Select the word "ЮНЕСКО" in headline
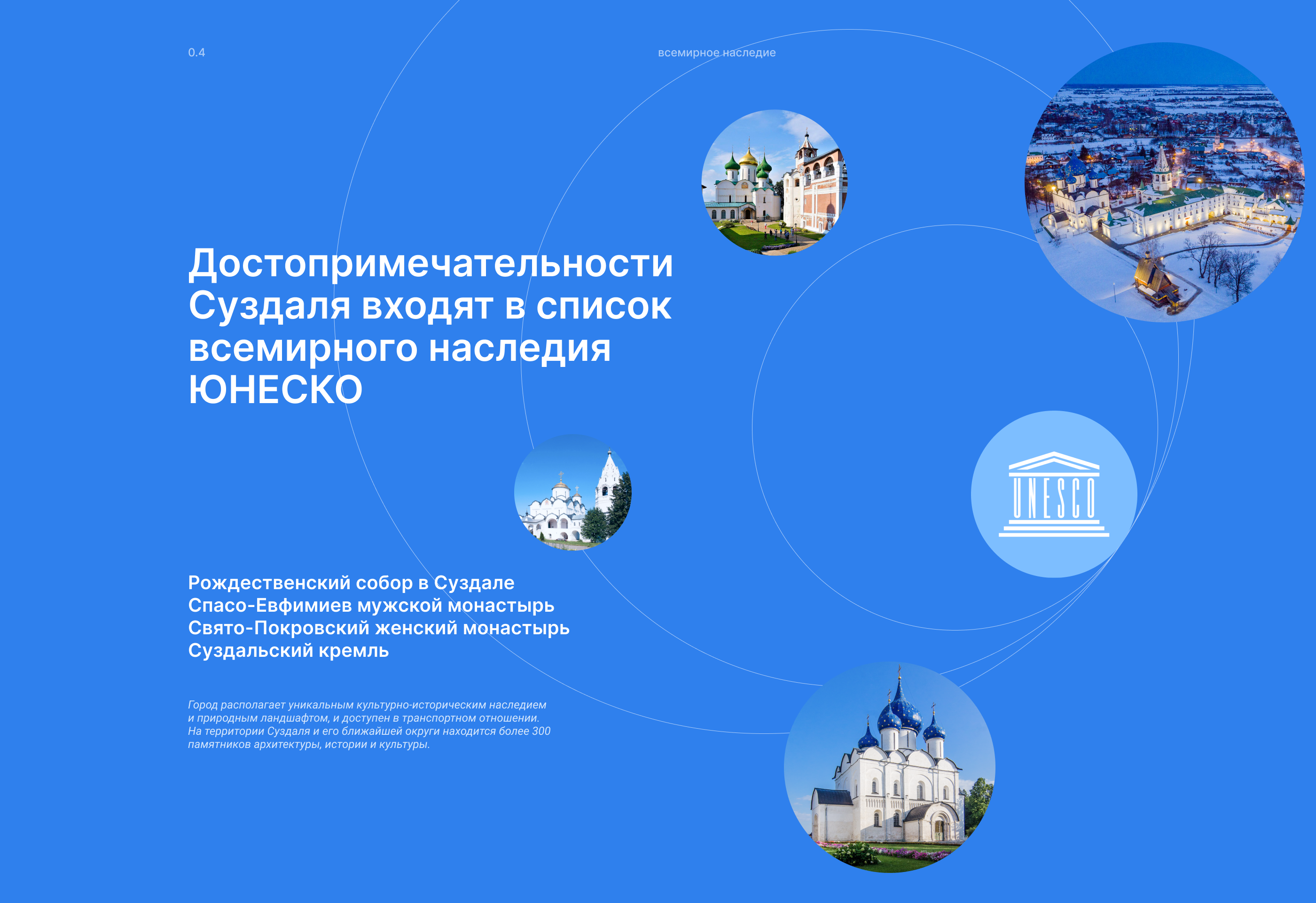 275,389
